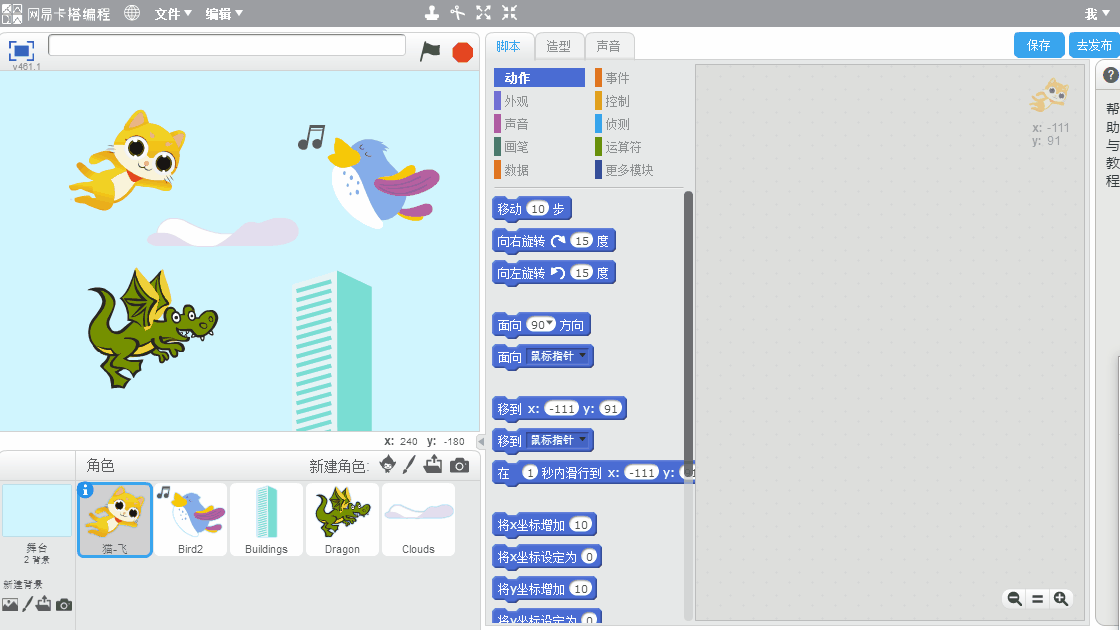1120x630 pixels.
Task: Select the 运算符 block category
Action: [x=638, y=146]
